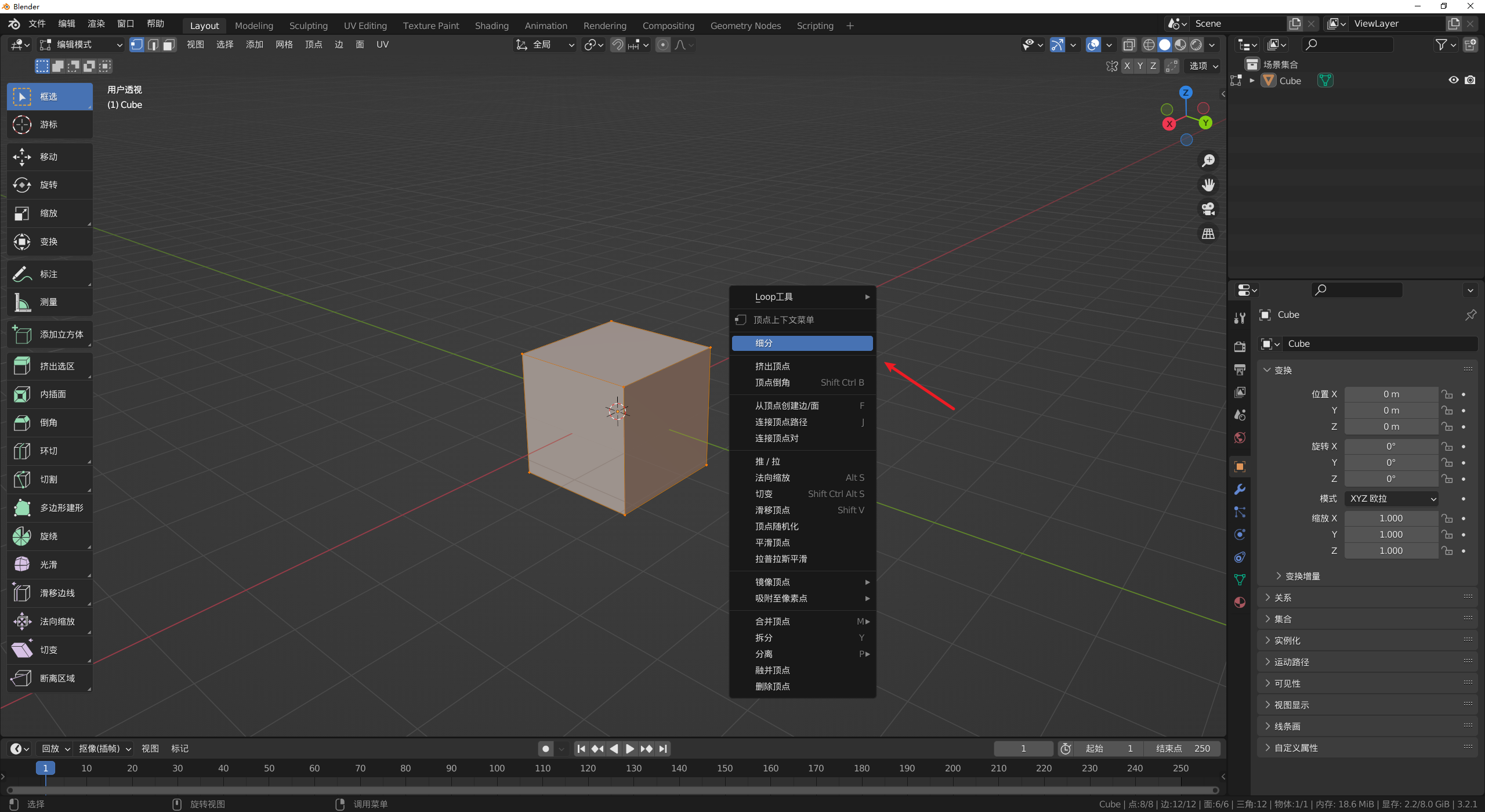Open the Modifier properties wrench tab

coord(1240,489)
